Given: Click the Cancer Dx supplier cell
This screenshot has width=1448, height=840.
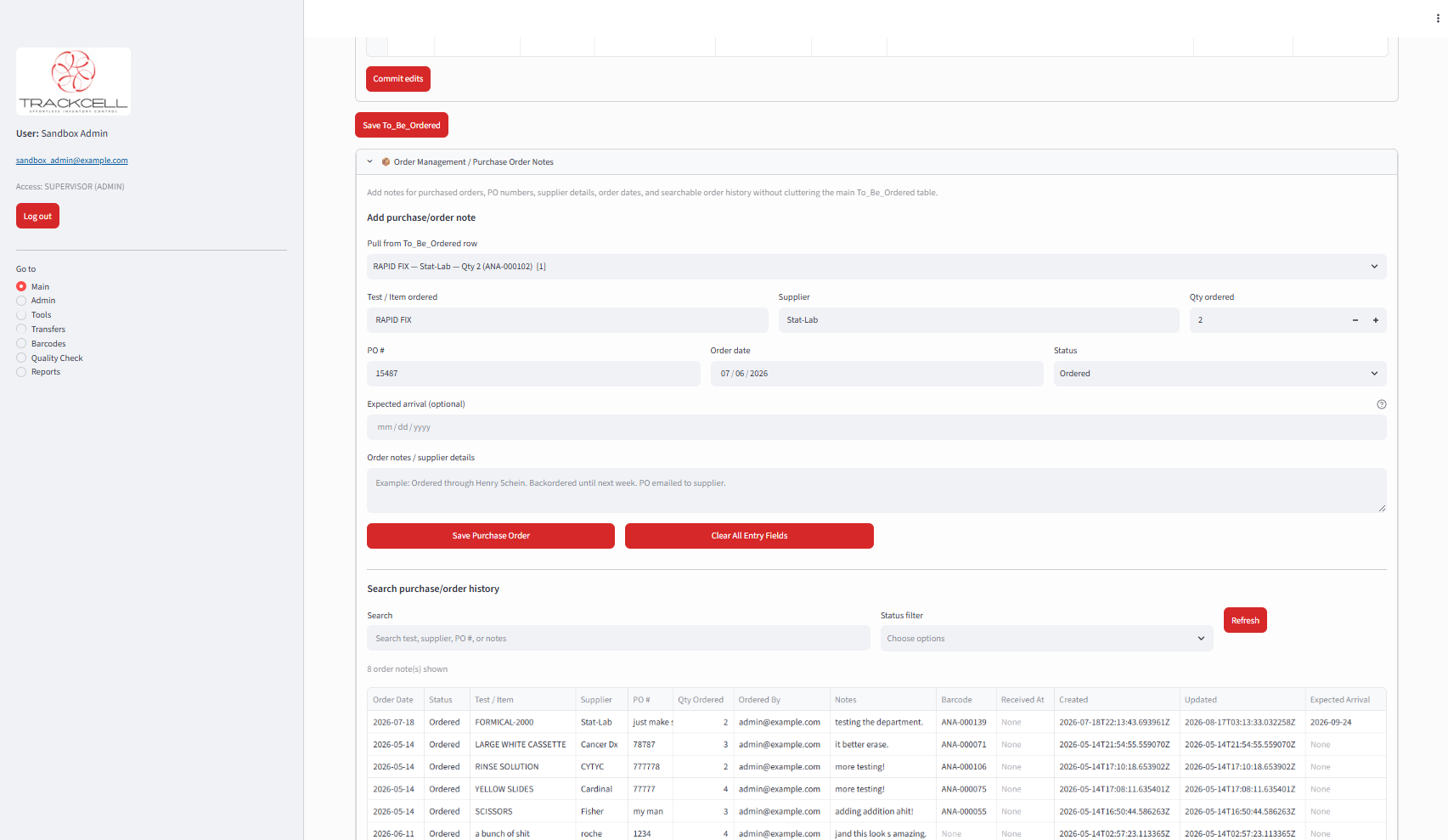Looking at the screenshot, I should [x=601, y=745].
